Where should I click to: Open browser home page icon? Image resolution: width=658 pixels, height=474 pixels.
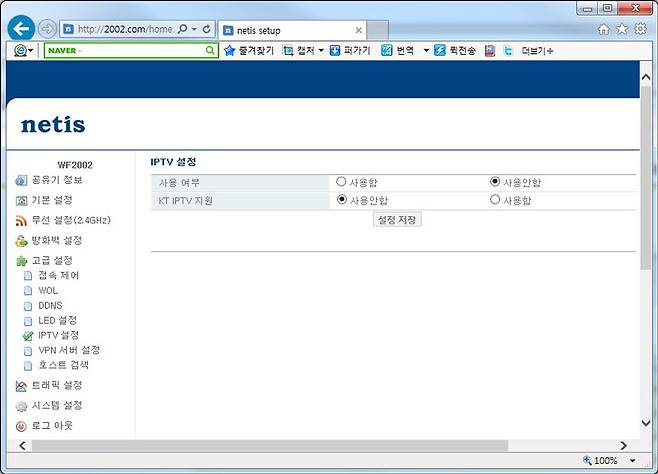point(603,29)
